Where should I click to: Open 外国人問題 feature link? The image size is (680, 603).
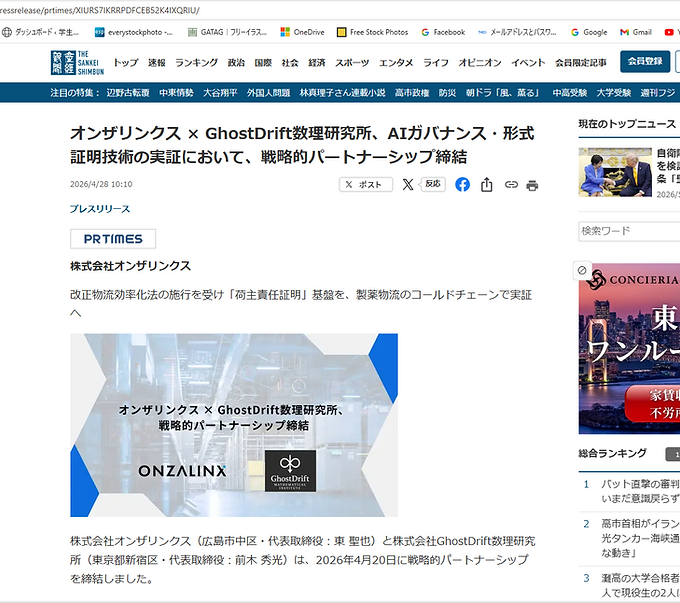(x=268, y=93)
